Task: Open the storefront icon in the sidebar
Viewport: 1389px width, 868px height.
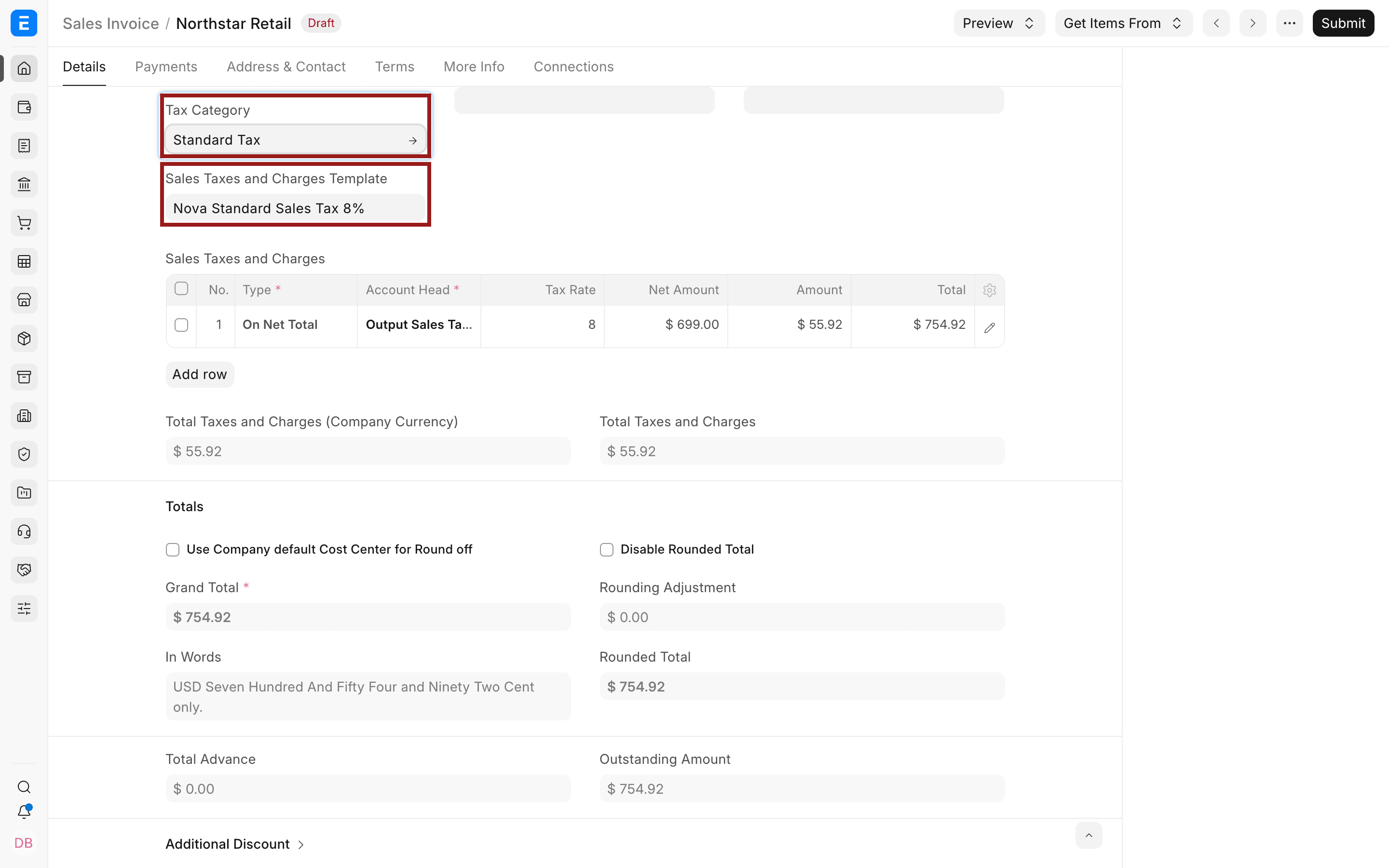Action: coord(24,300)
